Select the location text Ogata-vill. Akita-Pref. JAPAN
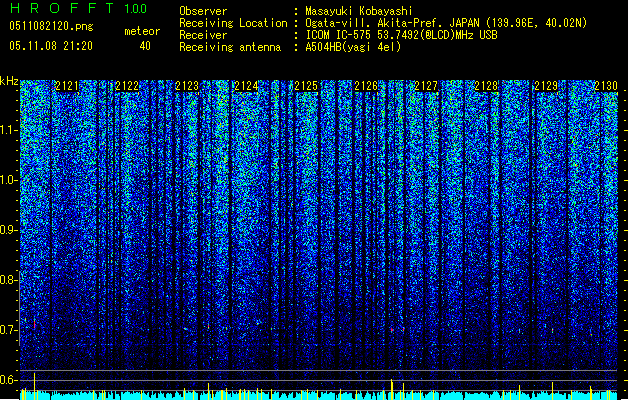Image resolution: width=629 pixels, height=400 pixels. pos(391,23)
